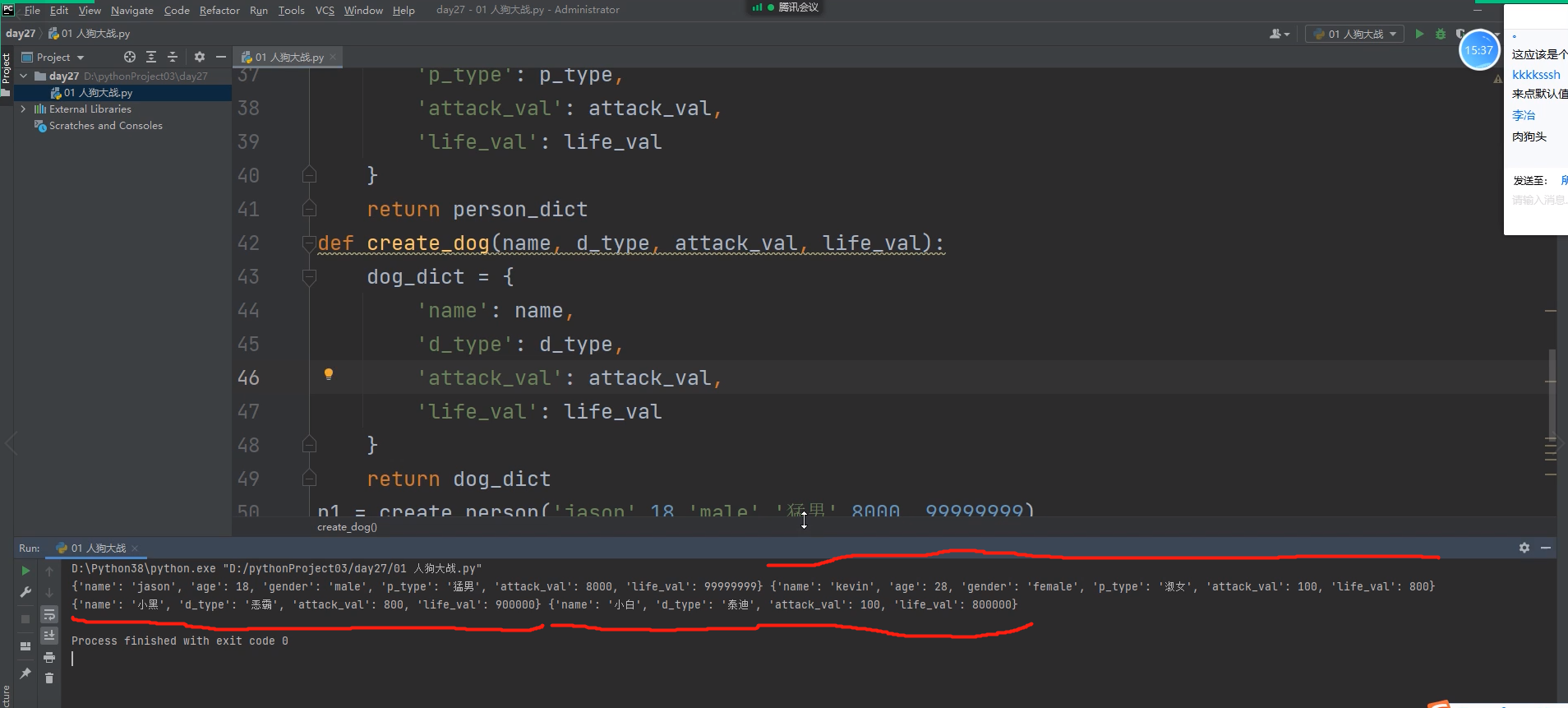Click the 腾讯会议 meeting indicator
Screen dimensions: 1568x708
coord(786,7)
